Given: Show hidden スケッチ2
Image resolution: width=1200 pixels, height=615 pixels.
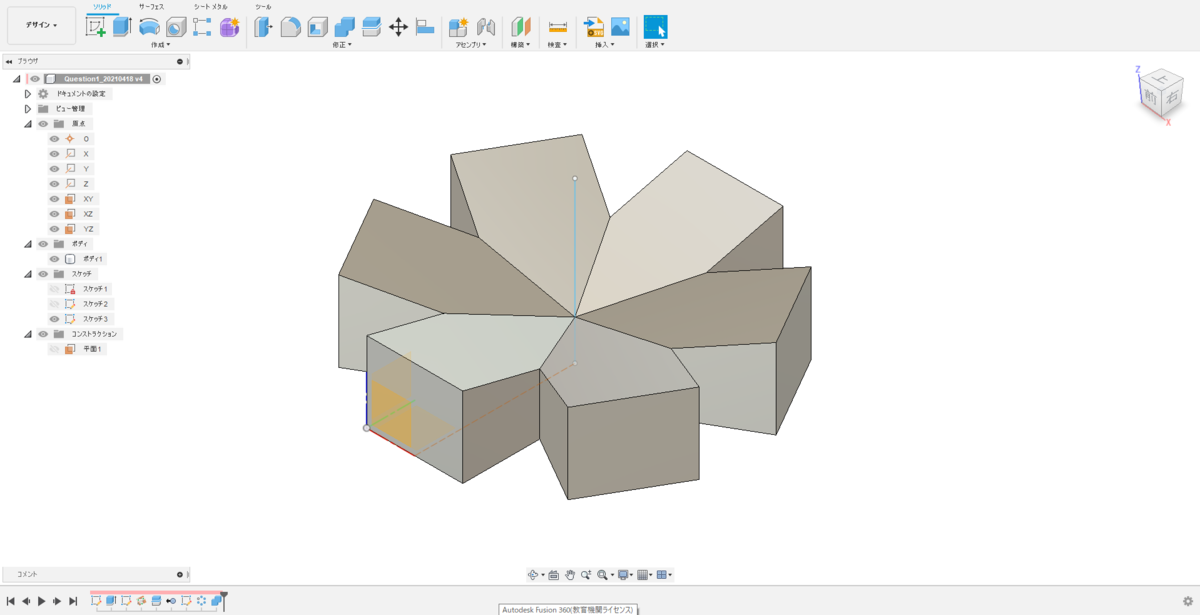Looking at the screenshot, I should click(x=55, y=304).
